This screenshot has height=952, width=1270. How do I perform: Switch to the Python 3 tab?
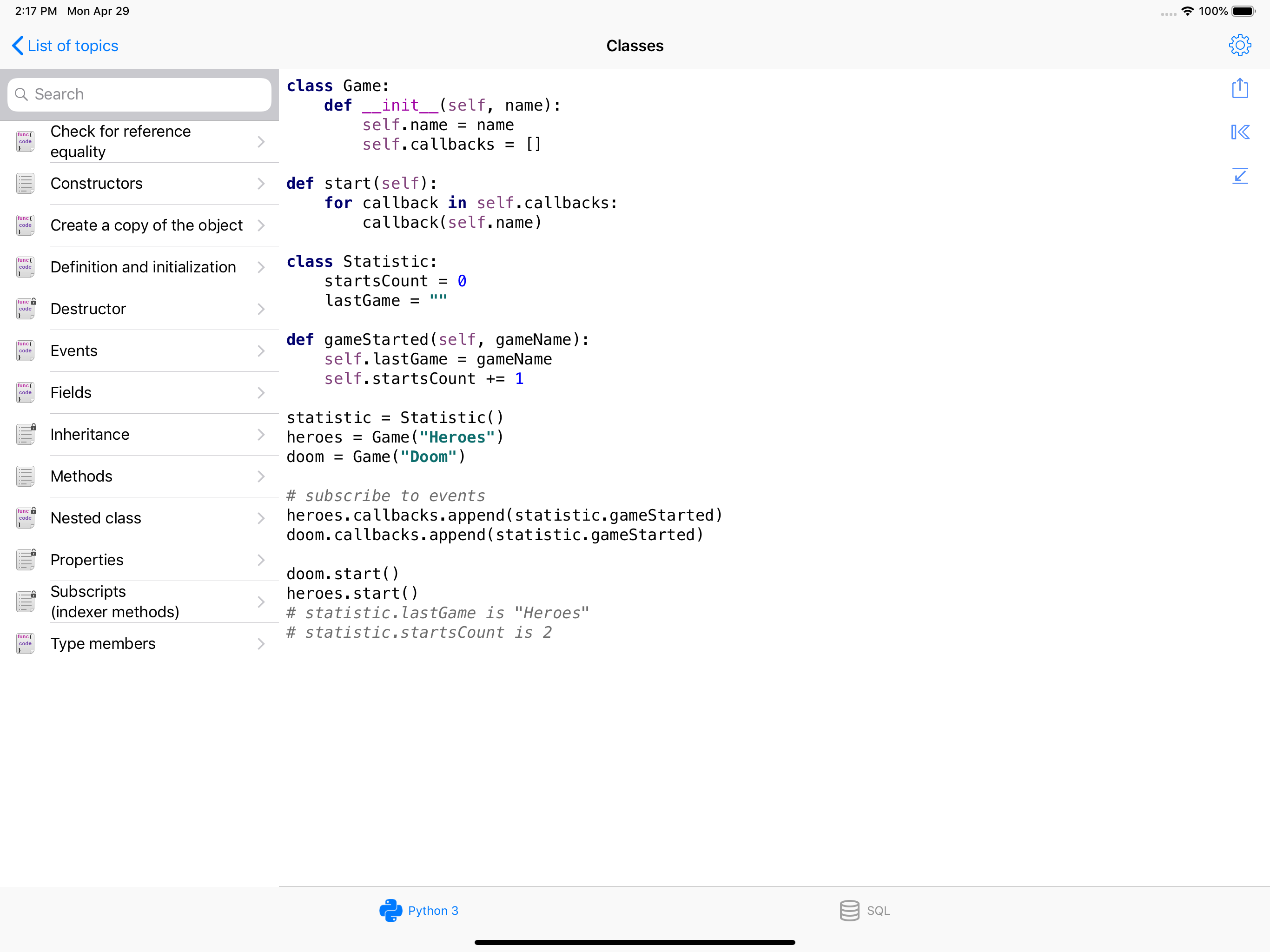tap(419, 910)
